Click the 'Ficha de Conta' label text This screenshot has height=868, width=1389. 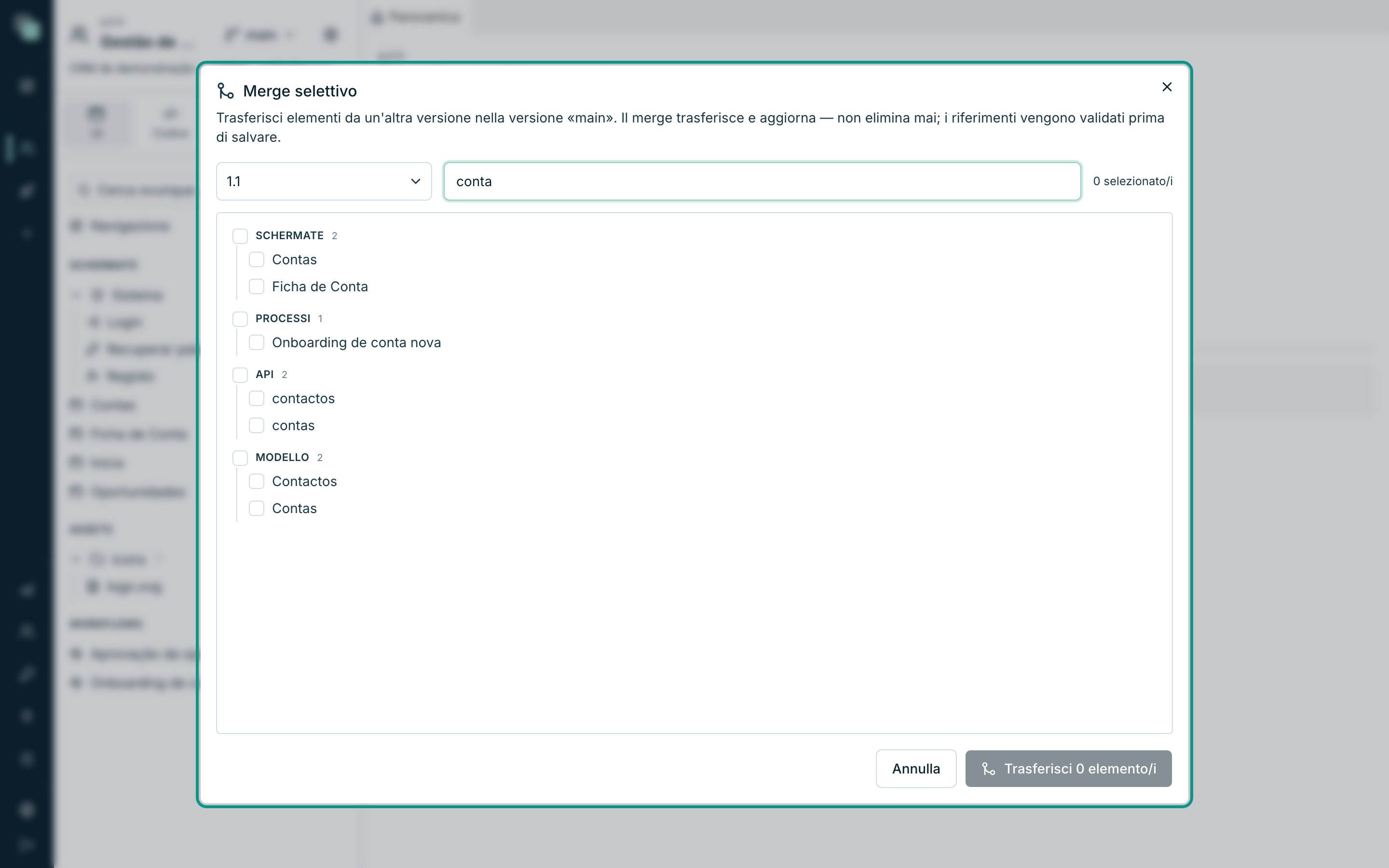coord(320,286)
